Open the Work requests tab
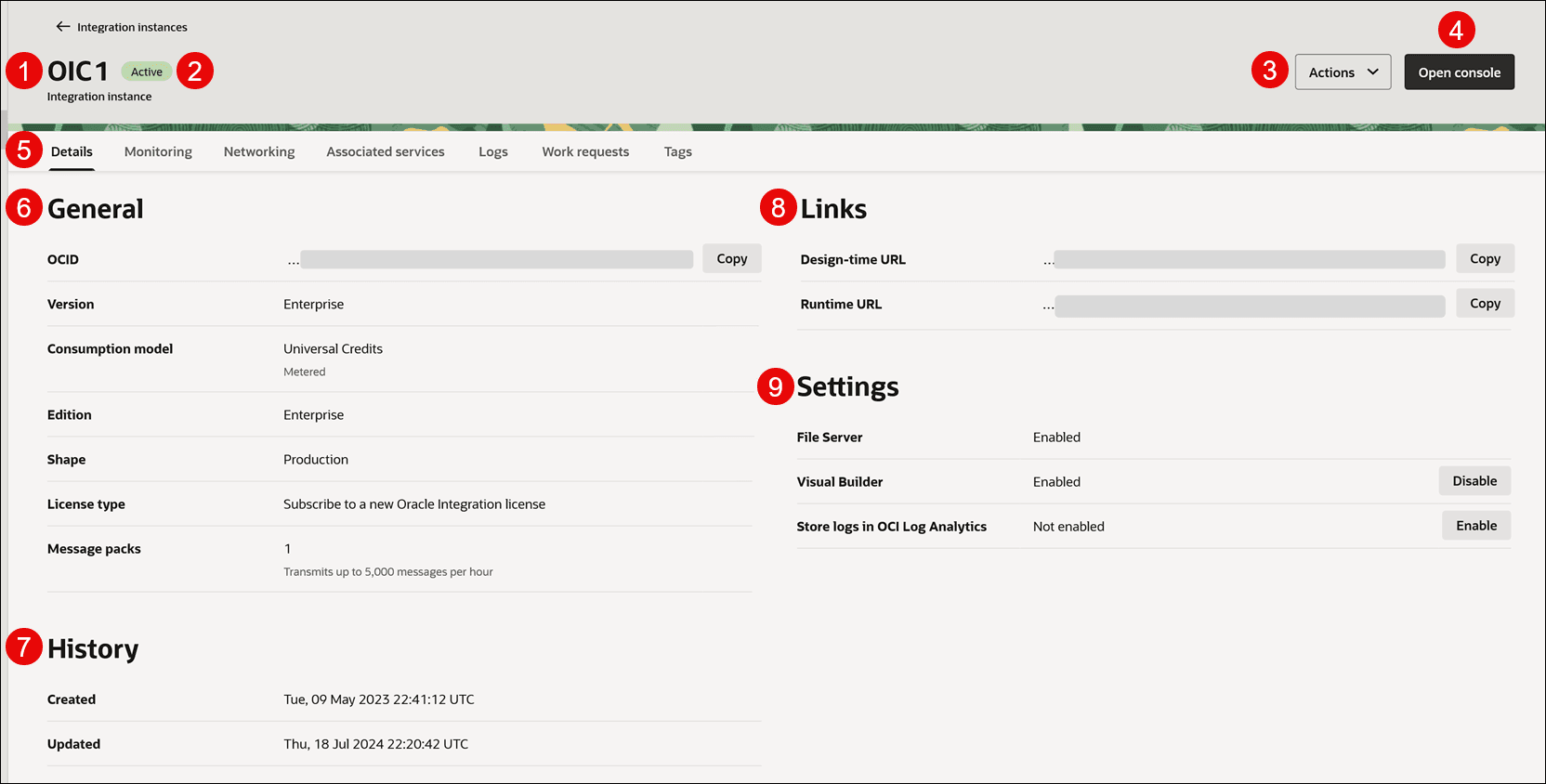This screenshot has width=1546, height=784. (585, 151)
